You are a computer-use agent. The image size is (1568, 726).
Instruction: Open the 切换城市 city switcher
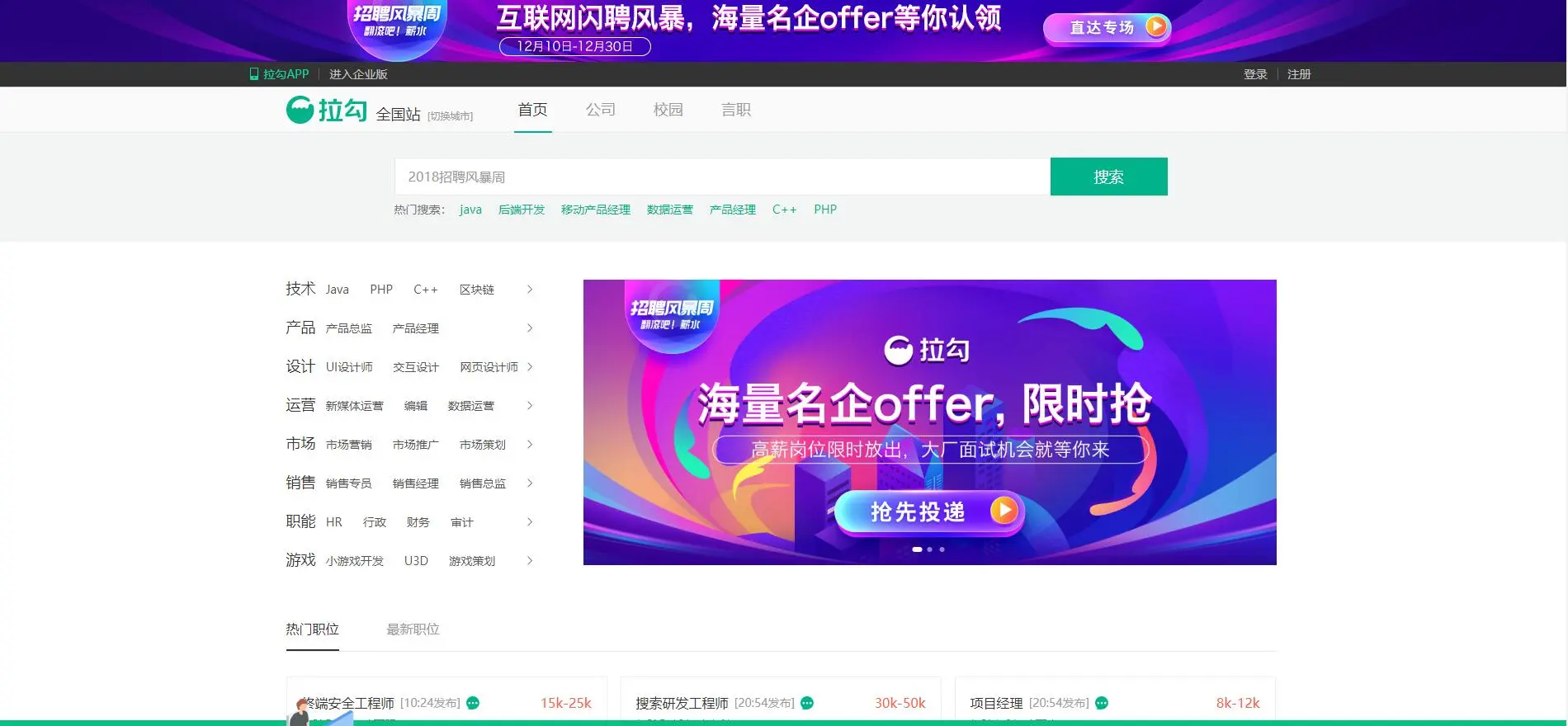[x=451, y=116]
